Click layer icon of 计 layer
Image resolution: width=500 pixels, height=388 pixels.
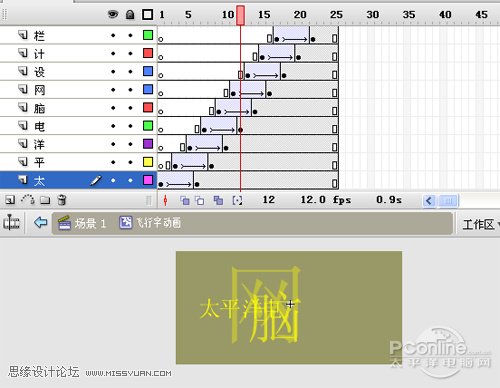[23, 53]
